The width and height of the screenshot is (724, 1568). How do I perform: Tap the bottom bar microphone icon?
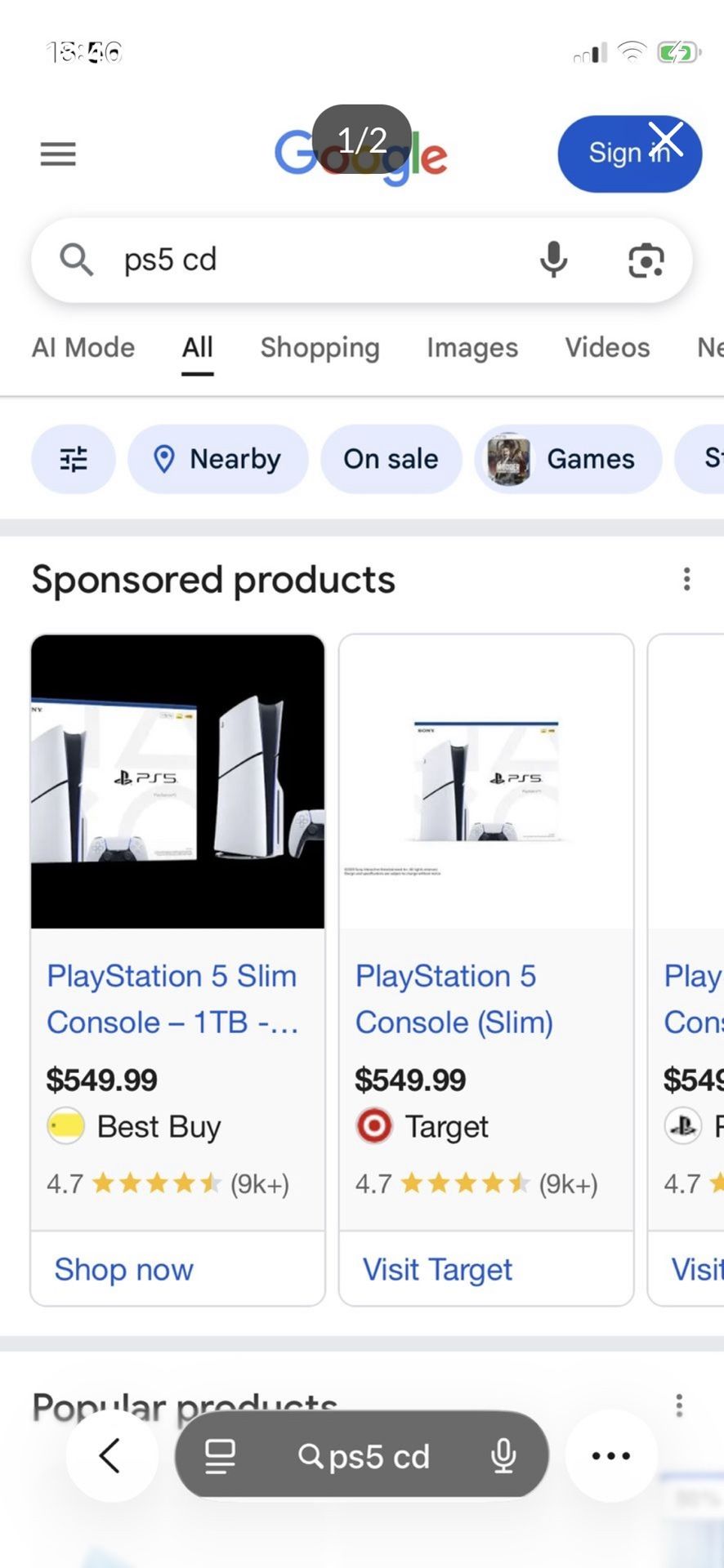[x=503, y=1455]
